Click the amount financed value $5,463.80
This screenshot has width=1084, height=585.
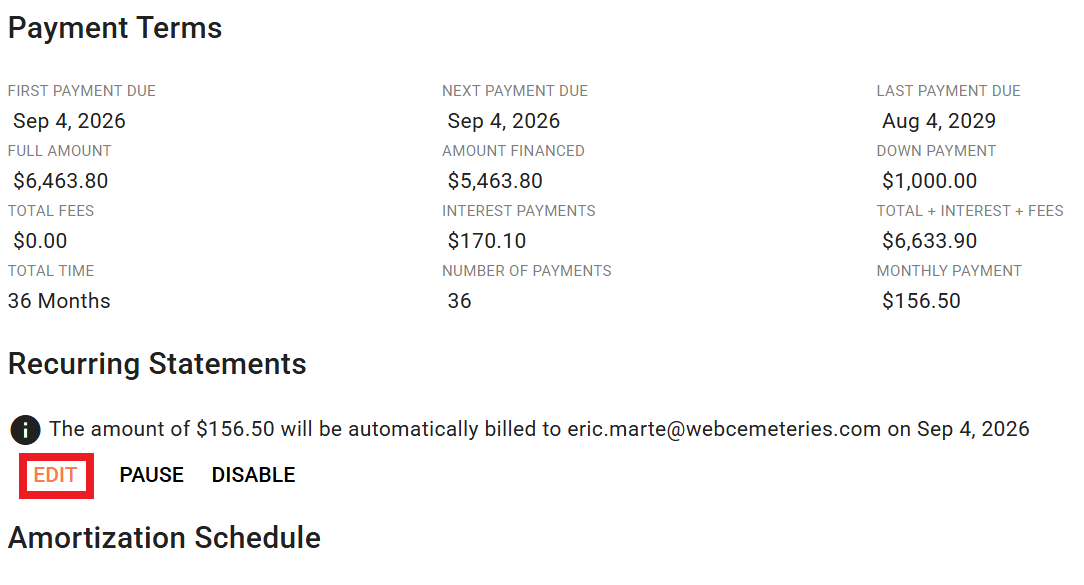click(x=495, y=181)
